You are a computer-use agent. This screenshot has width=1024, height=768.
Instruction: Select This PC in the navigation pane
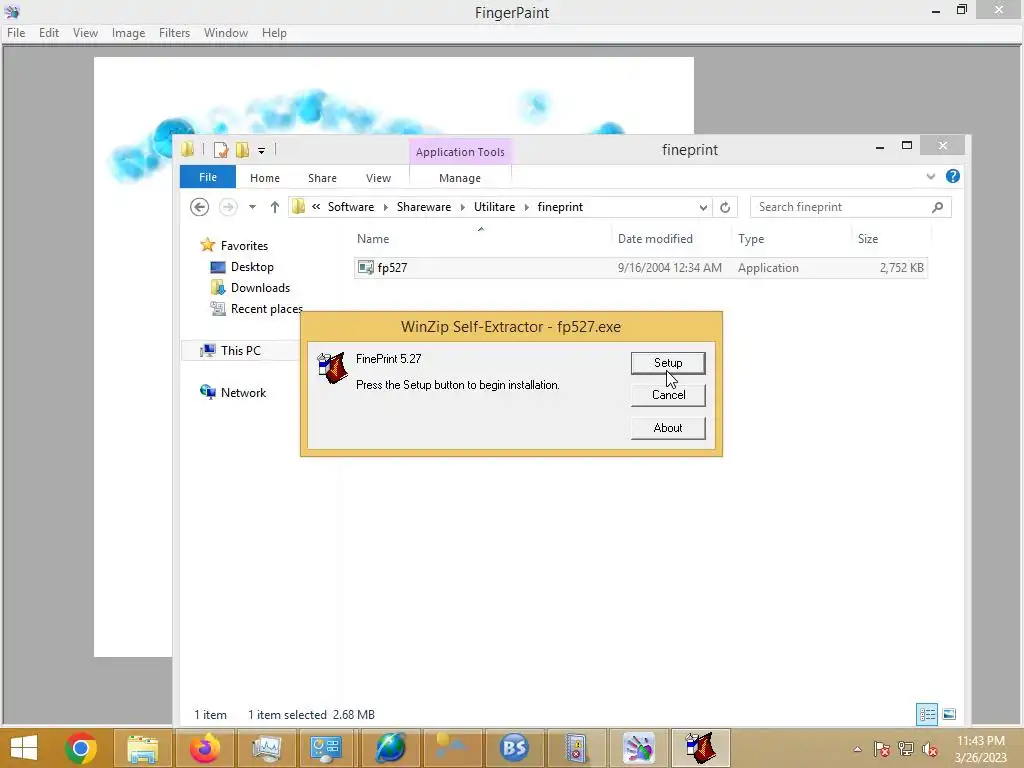pos(240,351)
